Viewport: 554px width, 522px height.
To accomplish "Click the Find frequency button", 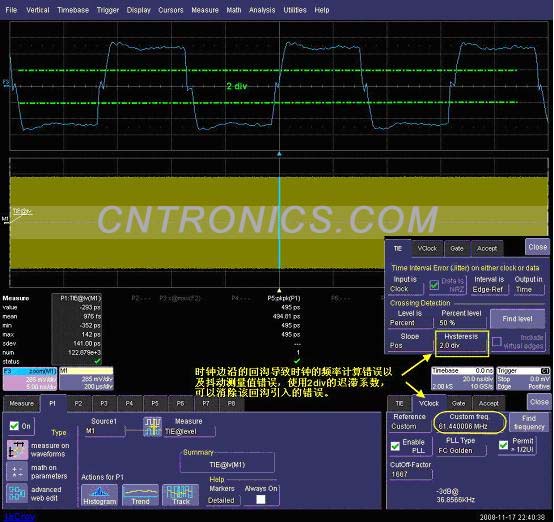I will pos(529,422).
